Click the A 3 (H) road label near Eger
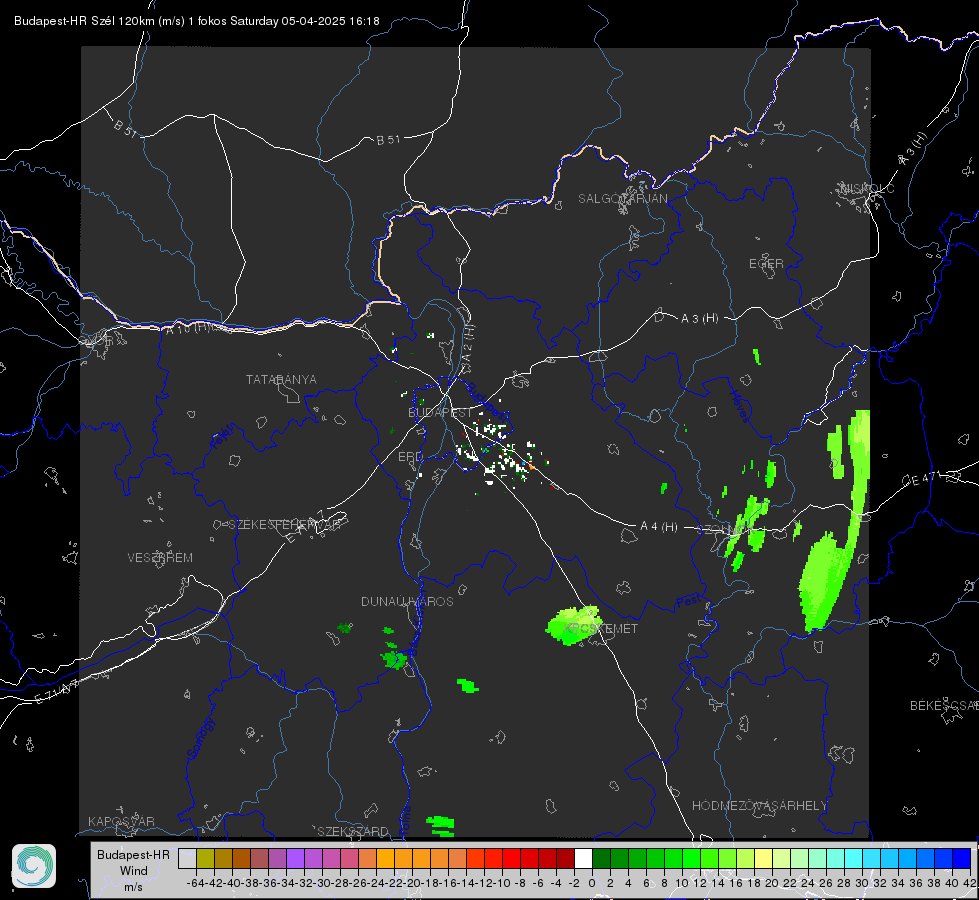The image size is (979, 900). (699, 319)
